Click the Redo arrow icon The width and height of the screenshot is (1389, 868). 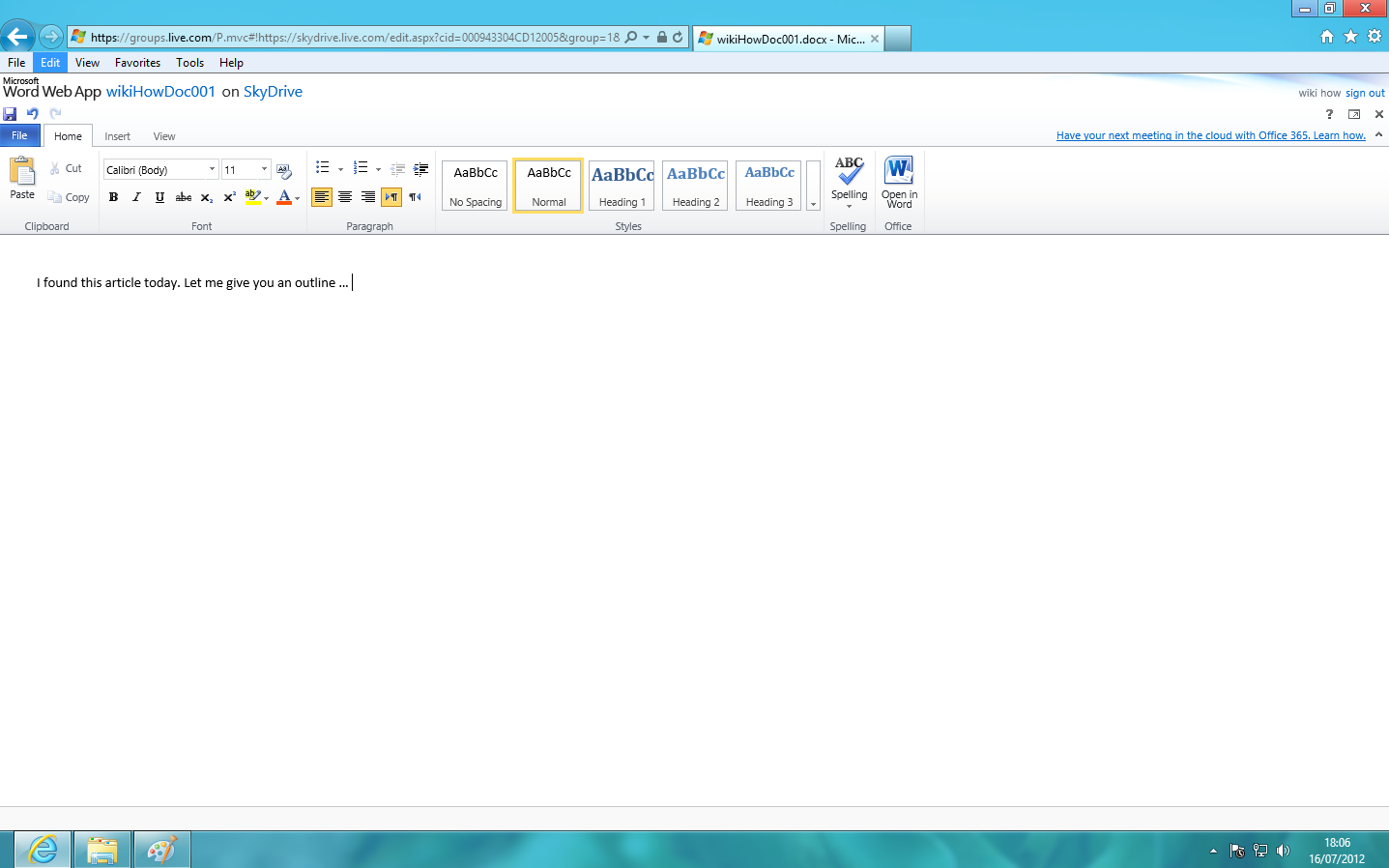coord(55,113)
